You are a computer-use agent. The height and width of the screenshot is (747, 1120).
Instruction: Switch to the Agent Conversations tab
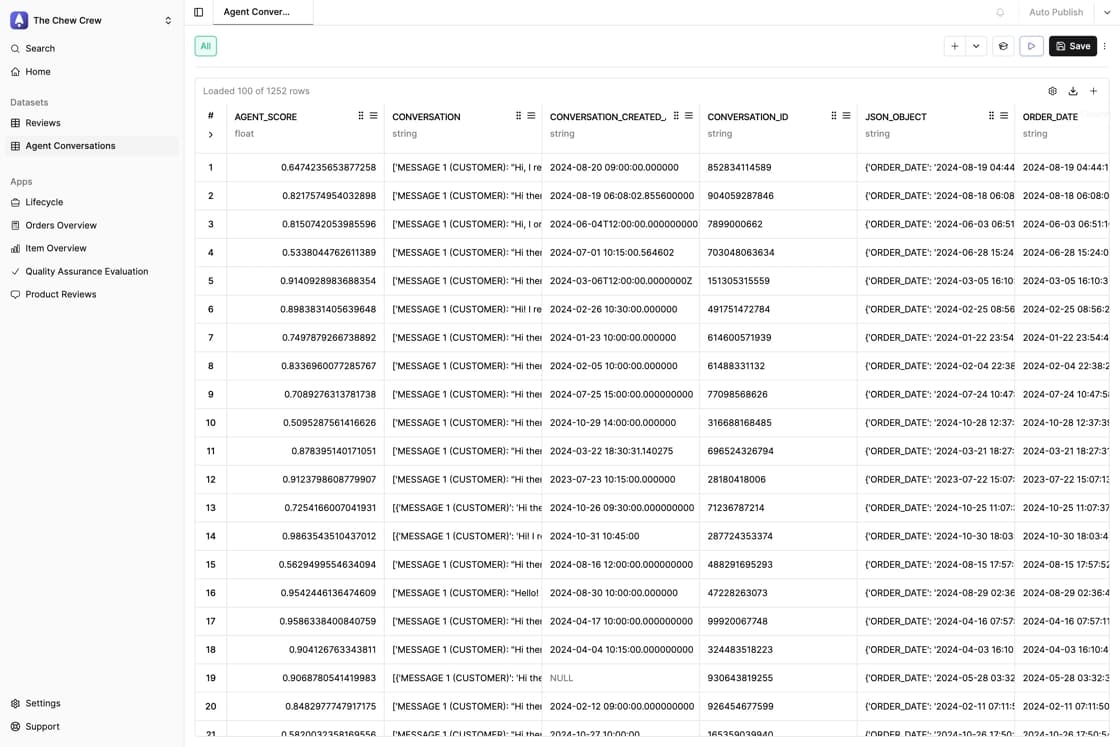pos(256,12)
